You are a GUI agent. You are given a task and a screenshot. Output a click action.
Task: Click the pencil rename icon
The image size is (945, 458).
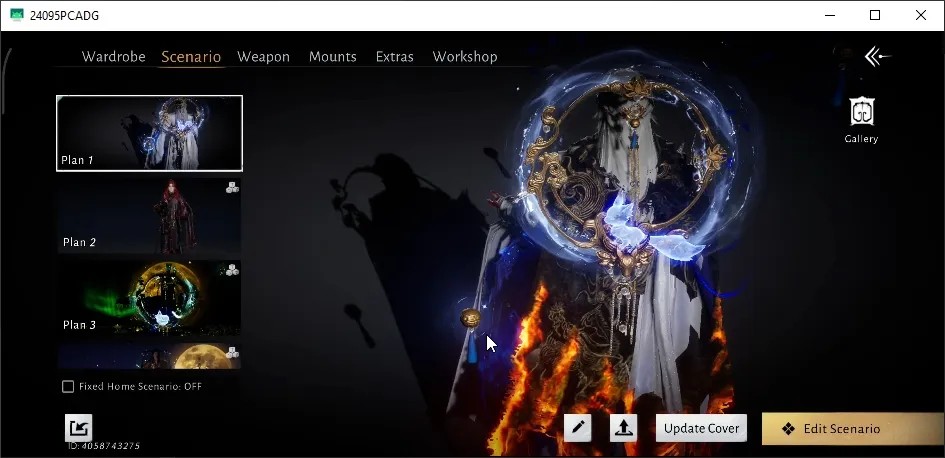[x=577, y=428]
